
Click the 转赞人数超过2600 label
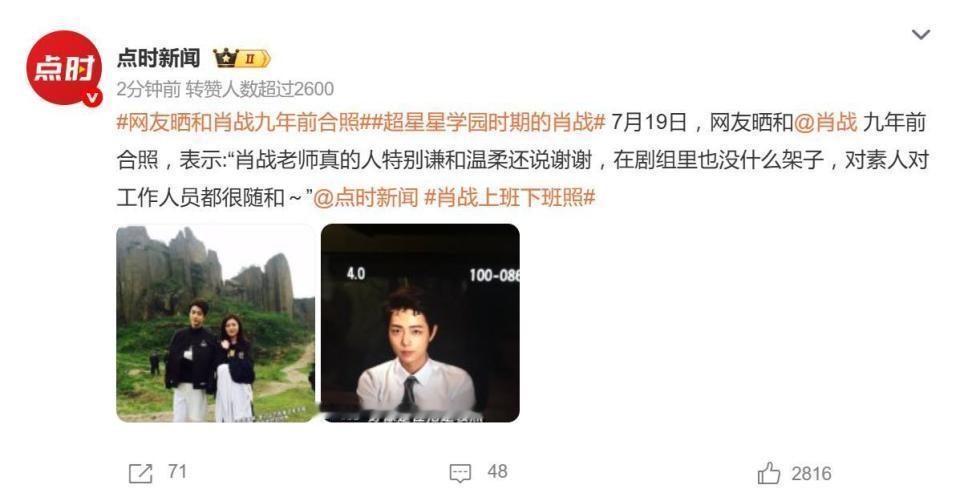tap(260, 89)
